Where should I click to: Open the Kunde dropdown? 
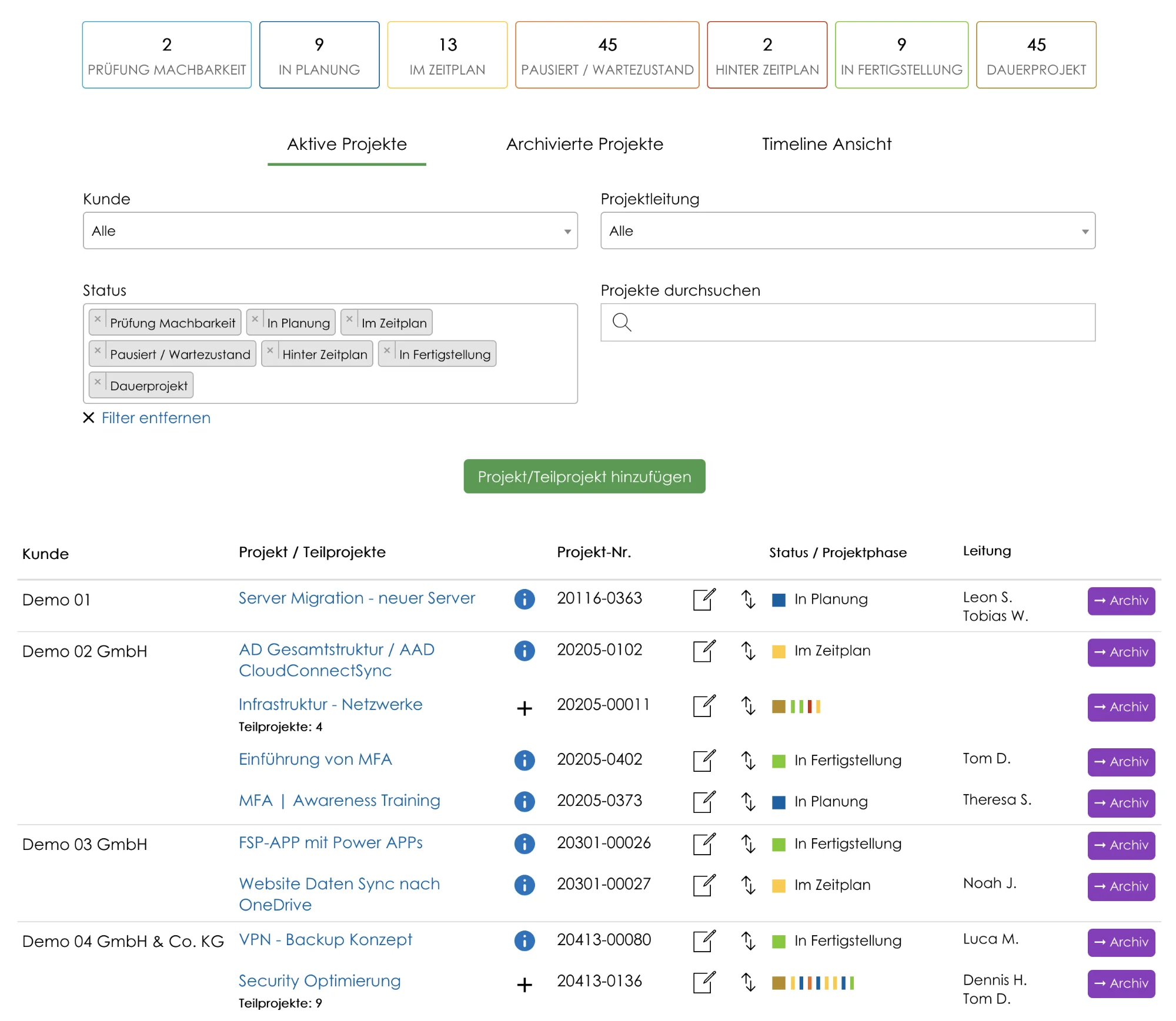330,231
